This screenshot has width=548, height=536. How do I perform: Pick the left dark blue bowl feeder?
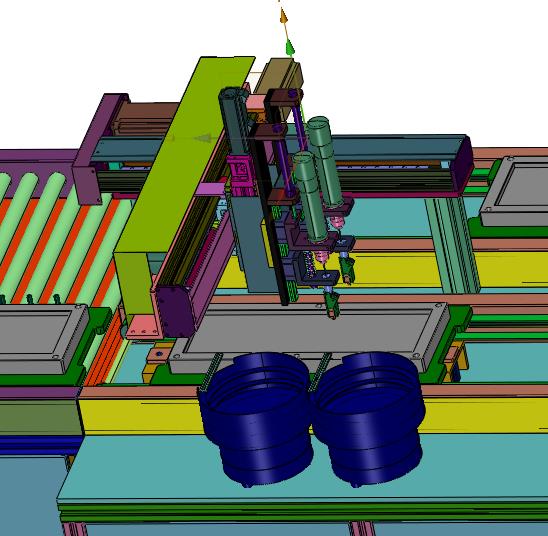click(x=257, y=419)
